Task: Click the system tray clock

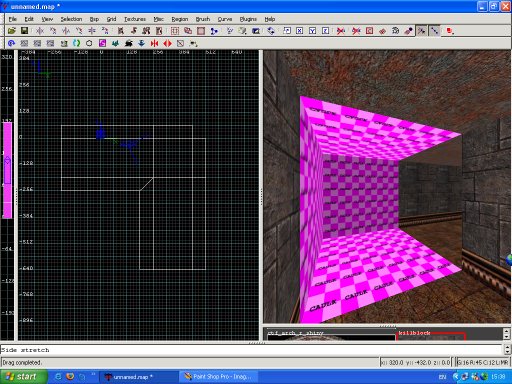Action: pos(498,377)
